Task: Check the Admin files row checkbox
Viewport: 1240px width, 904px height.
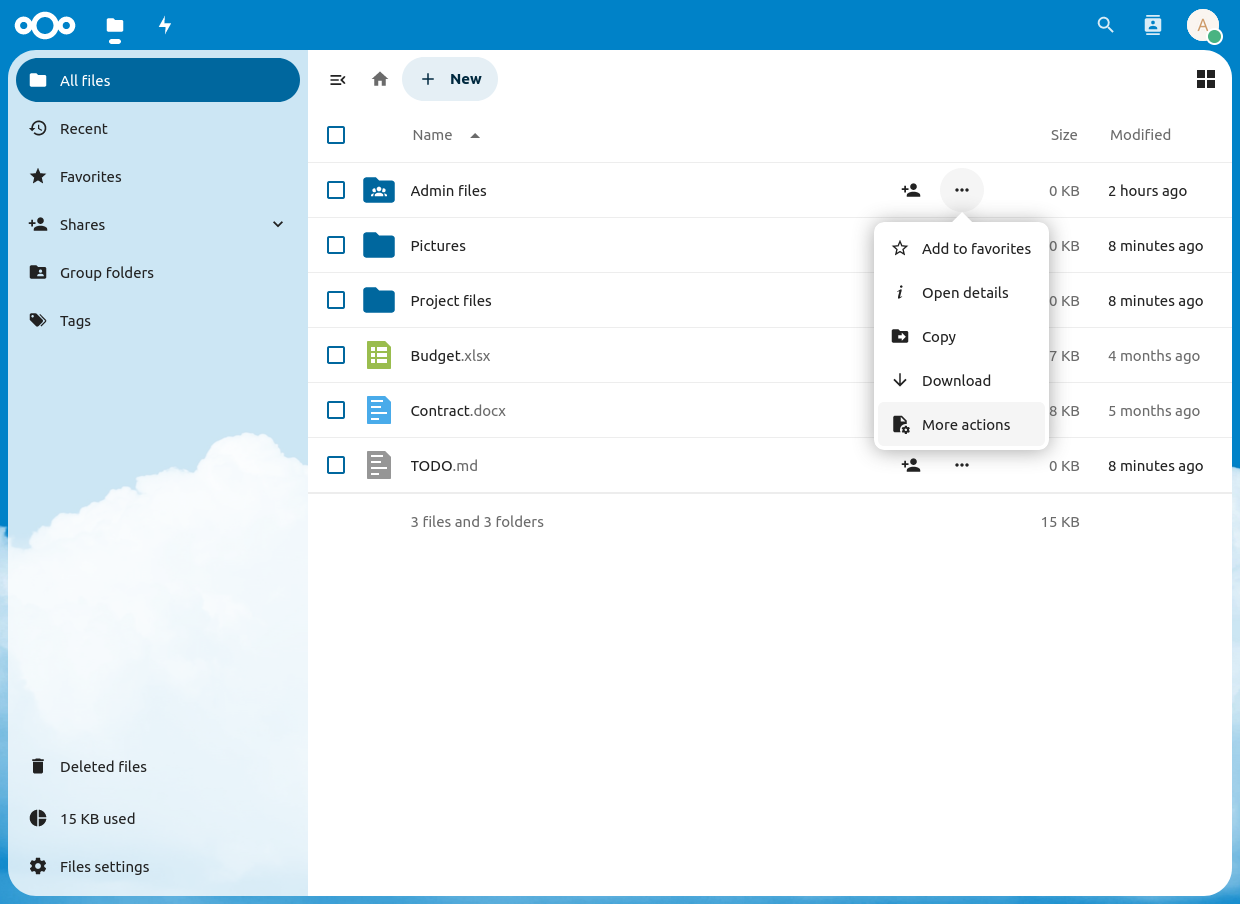Action: 336,190
